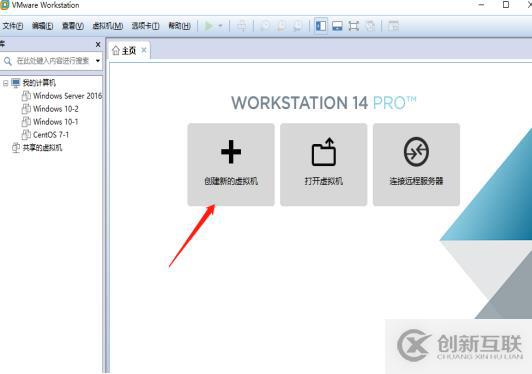Open the 虚拟机(M) menu
The width and height of the screenshot is (532, 374).
tap(108, 26)
